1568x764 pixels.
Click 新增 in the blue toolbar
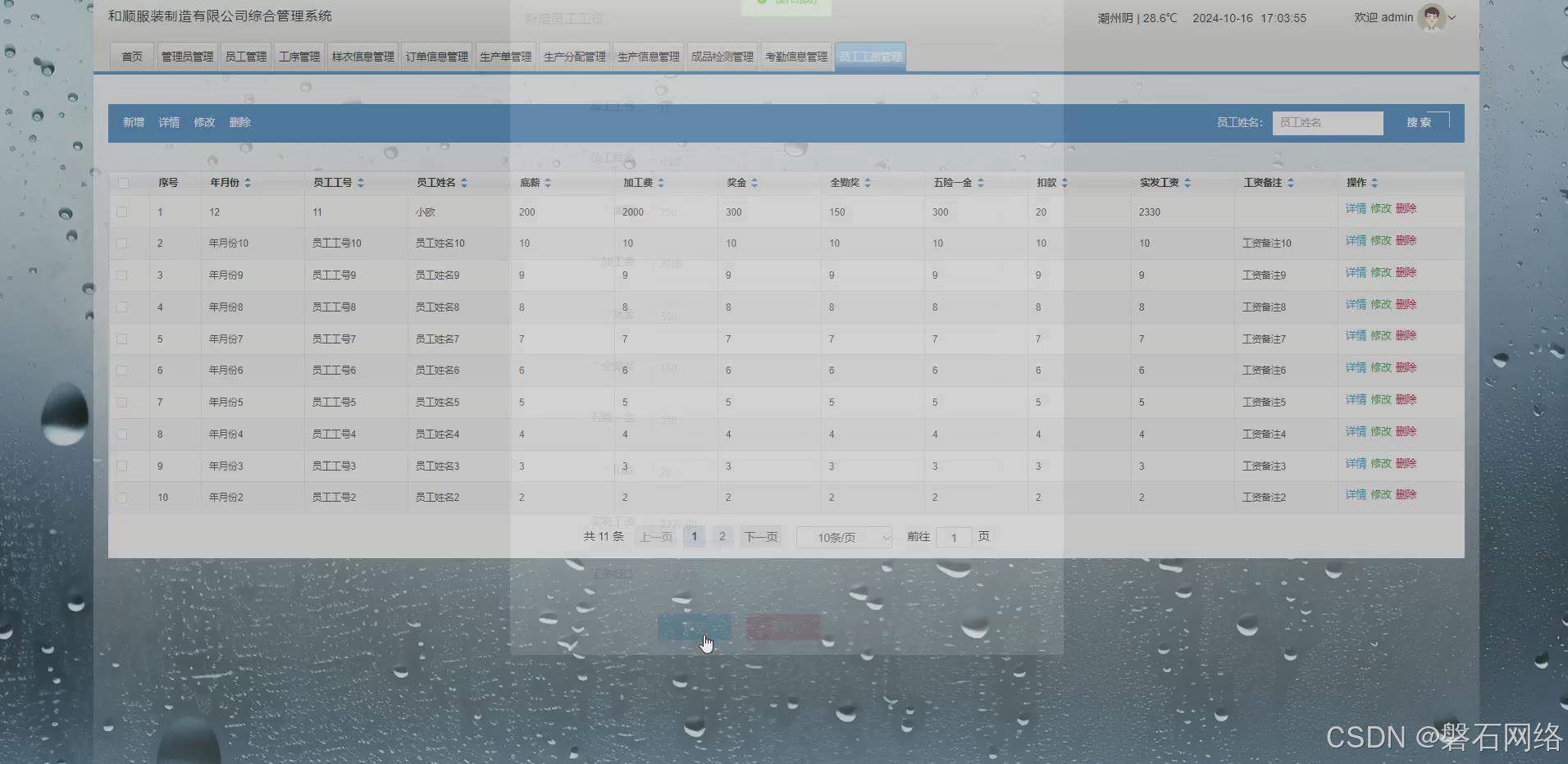coord(134,122)
